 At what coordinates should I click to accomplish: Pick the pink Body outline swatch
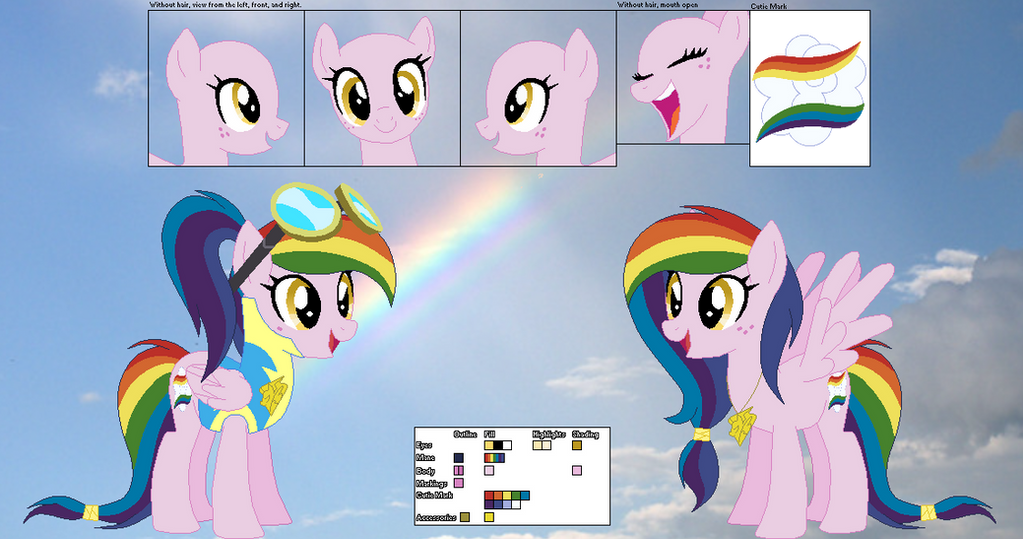[x=459, y=470]
